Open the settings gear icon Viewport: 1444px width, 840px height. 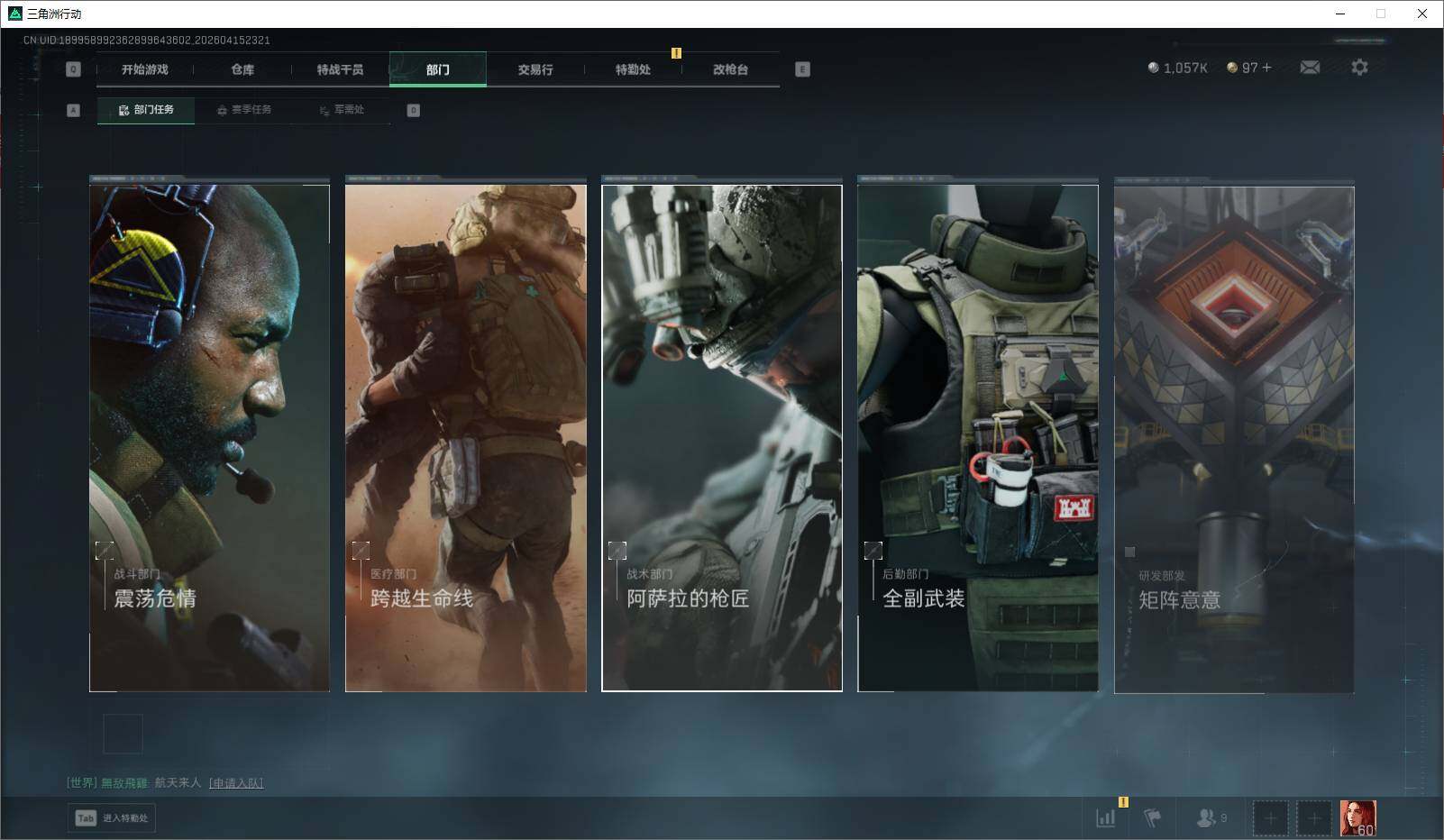point(1359,68)
